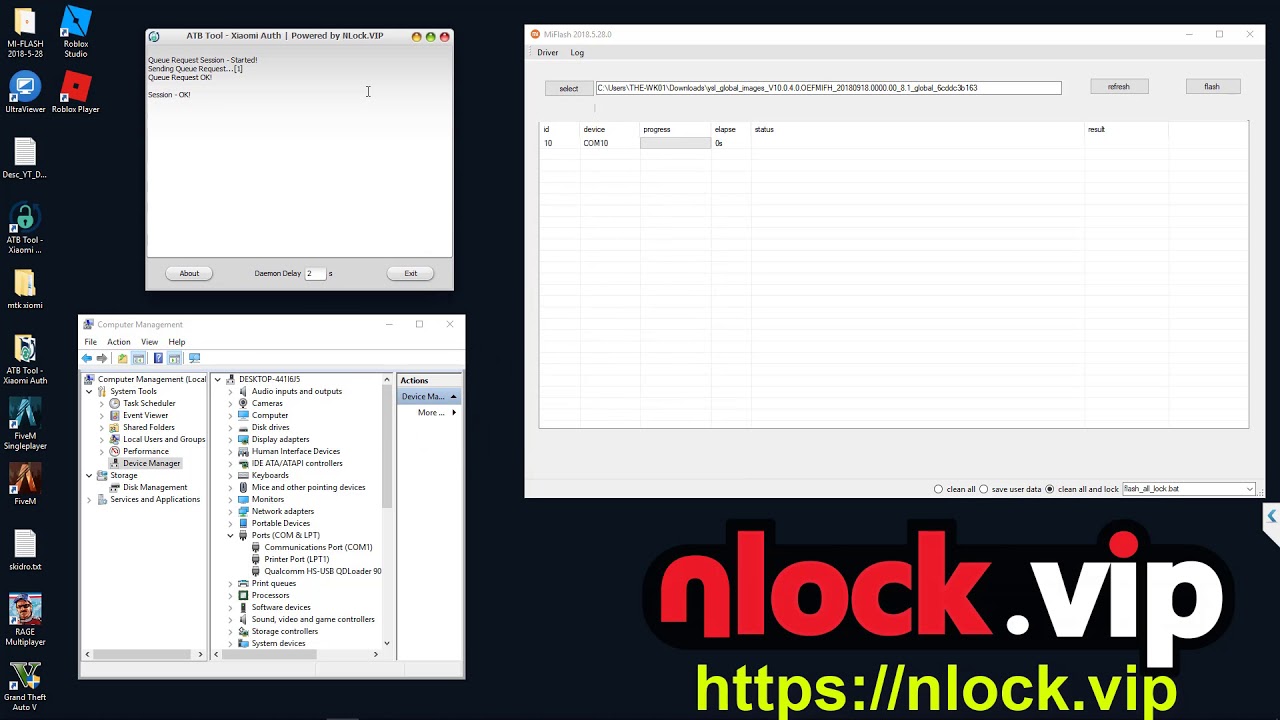This screenshot has width=1280, height=720.
Task: Click the Daemon Delay value field
Action: click(315, 273)
